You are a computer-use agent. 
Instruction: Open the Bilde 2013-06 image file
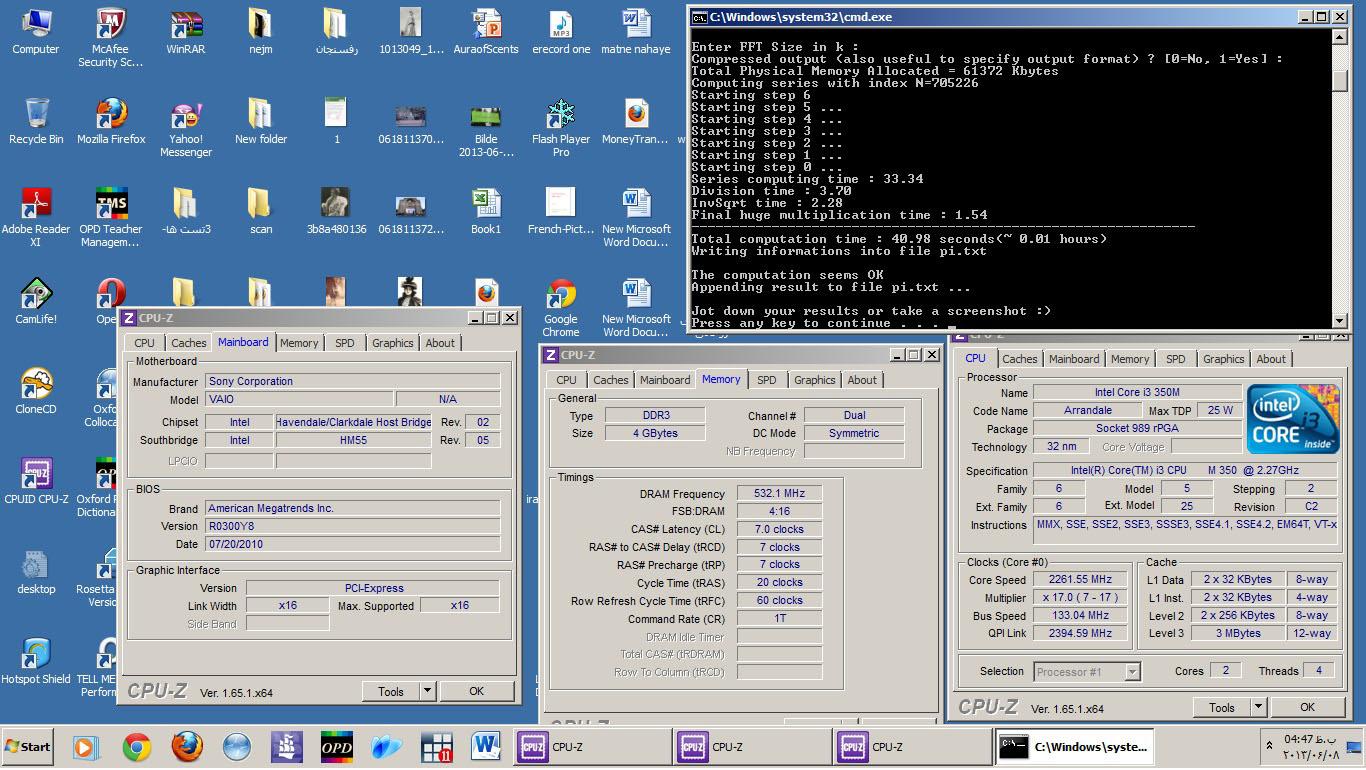(x=486, y=128)
